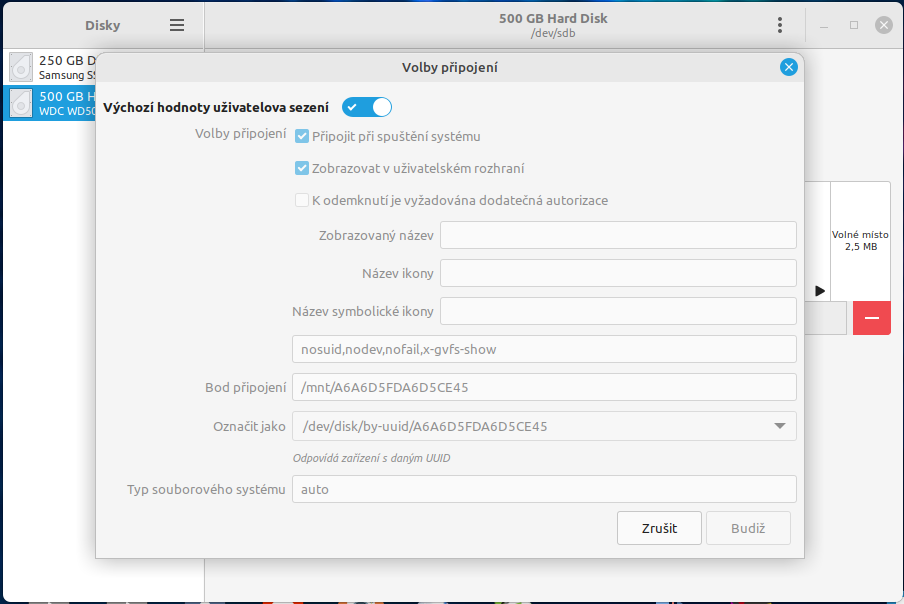
Task: Close the Volby připojení dialog
Action: pyautogui.click(x=788, y=67)
